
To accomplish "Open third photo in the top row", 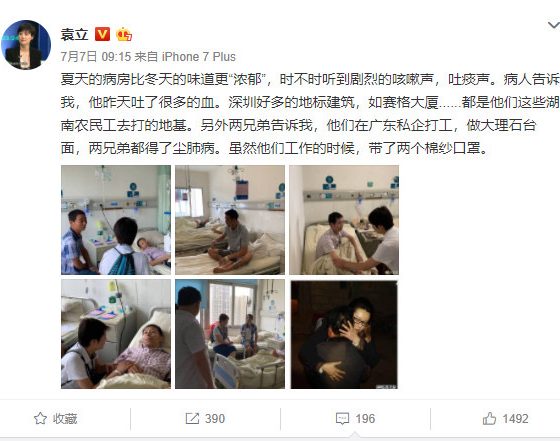I will pyautogui.click(x=344, y=220).
